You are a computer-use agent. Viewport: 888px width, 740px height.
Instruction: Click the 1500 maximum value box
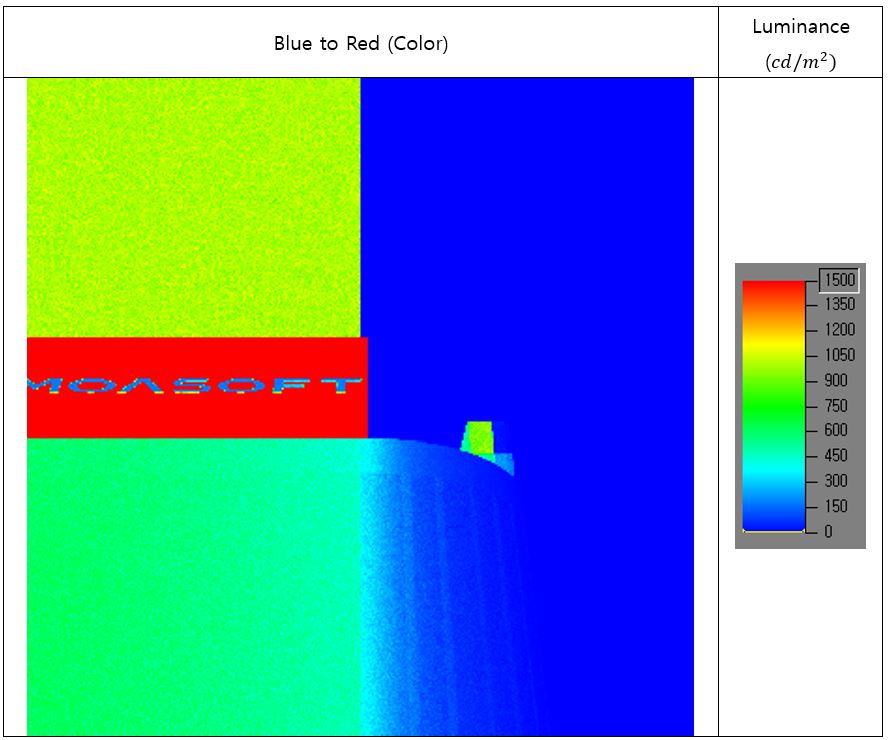839,280
